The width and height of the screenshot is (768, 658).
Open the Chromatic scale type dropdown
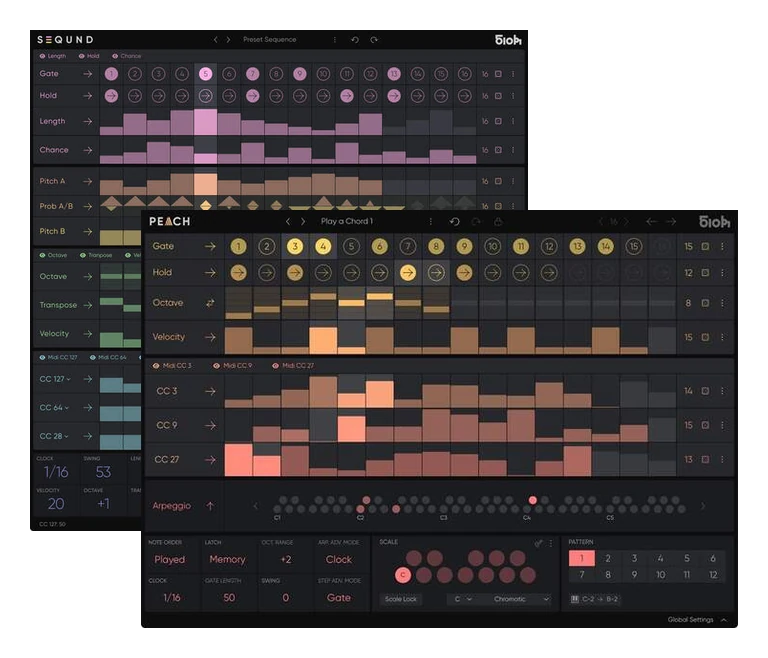(x=520, y=599)
